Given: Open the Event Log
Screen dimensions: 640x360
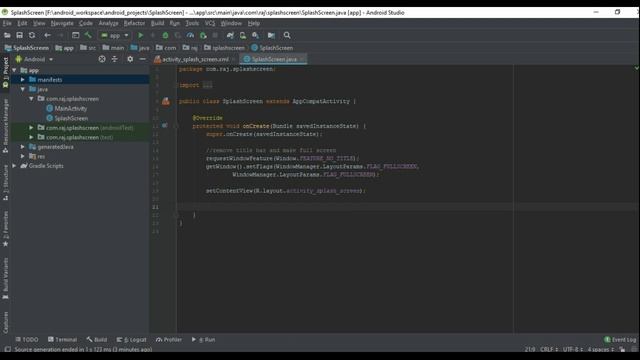Looking at the screenshot, I should click(620, 340).
